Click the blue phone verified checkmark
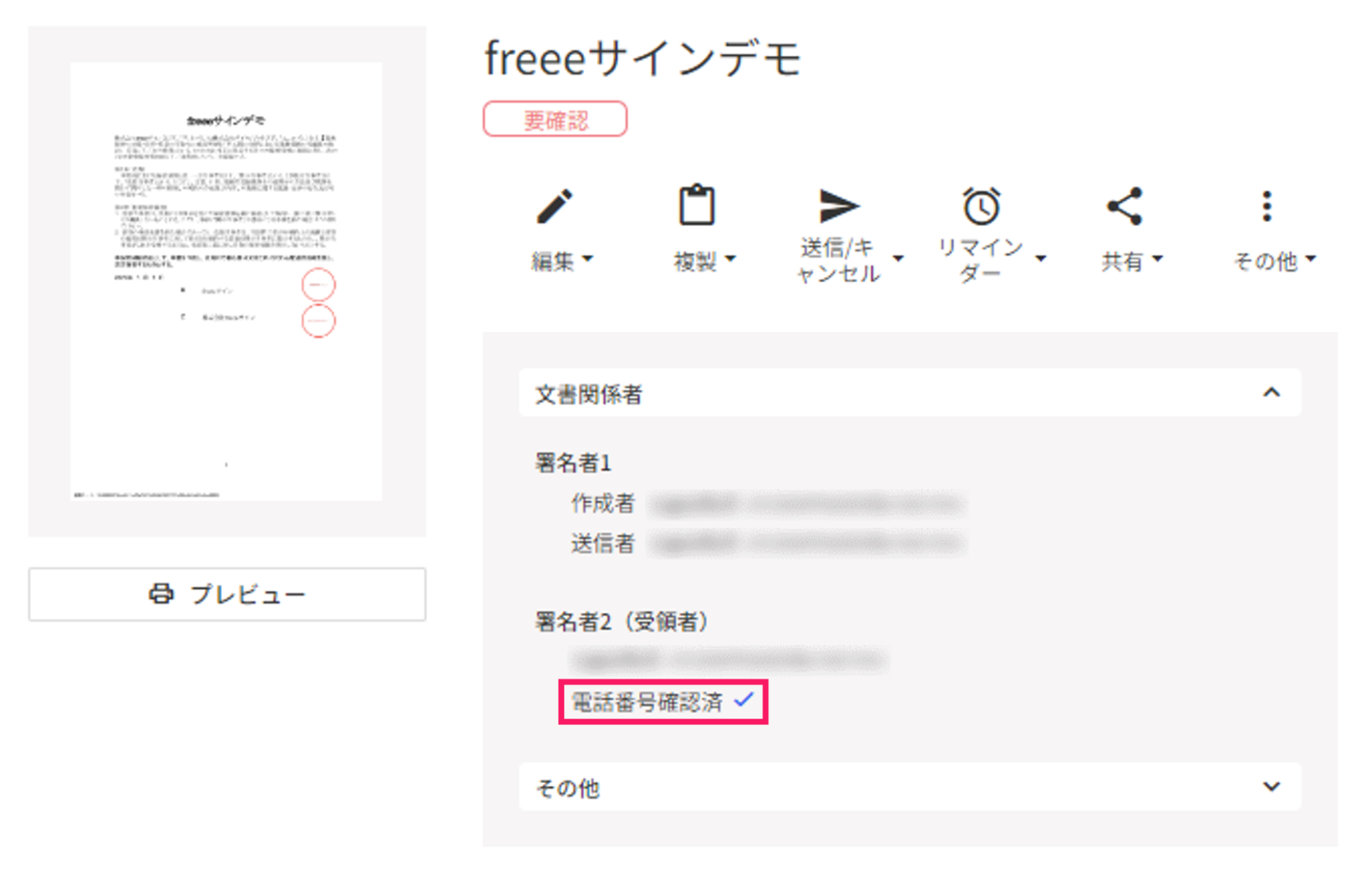The height and width of the screenshot is (871, 1372). point(744,700)
